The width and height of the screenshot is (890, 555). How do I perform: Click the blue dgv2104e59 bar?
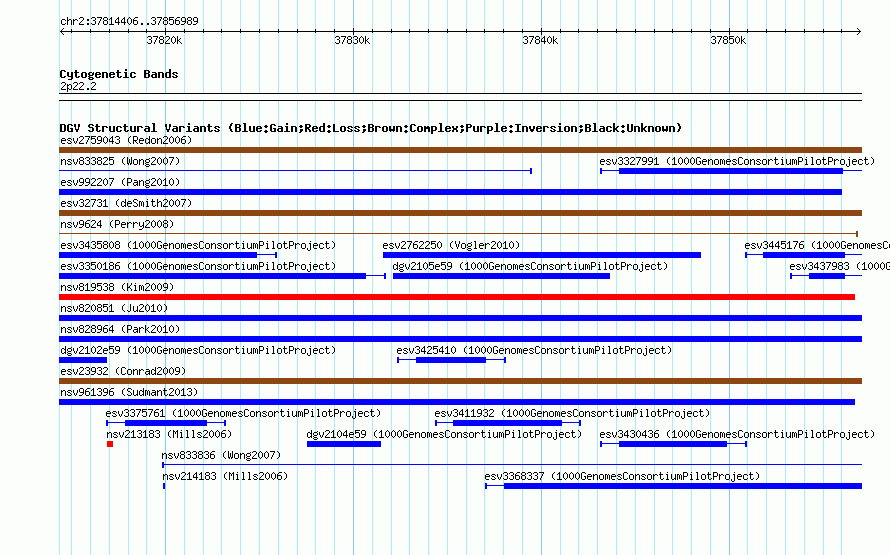click(344, 444)
